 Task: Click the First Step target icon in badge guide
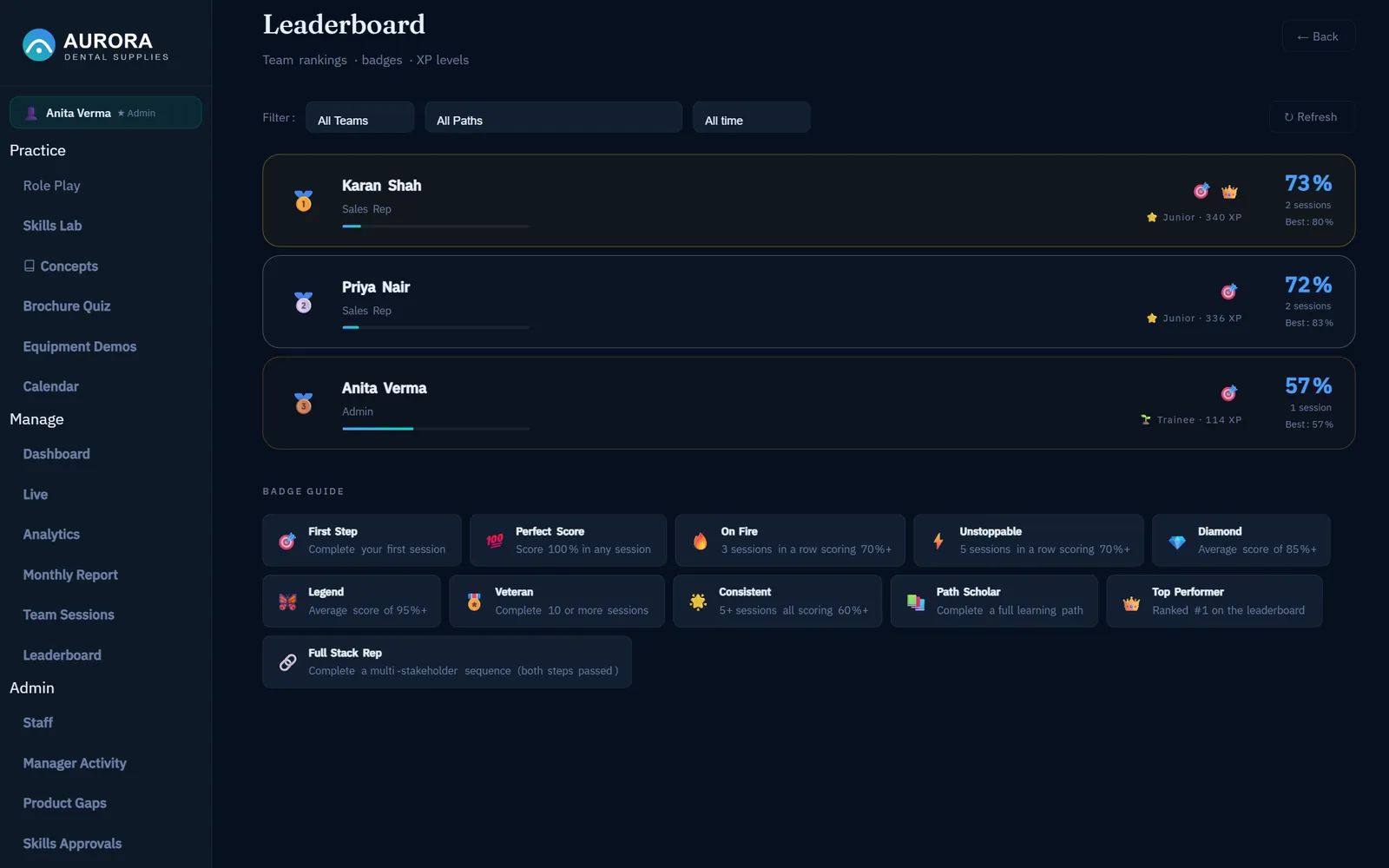point(287,541)
